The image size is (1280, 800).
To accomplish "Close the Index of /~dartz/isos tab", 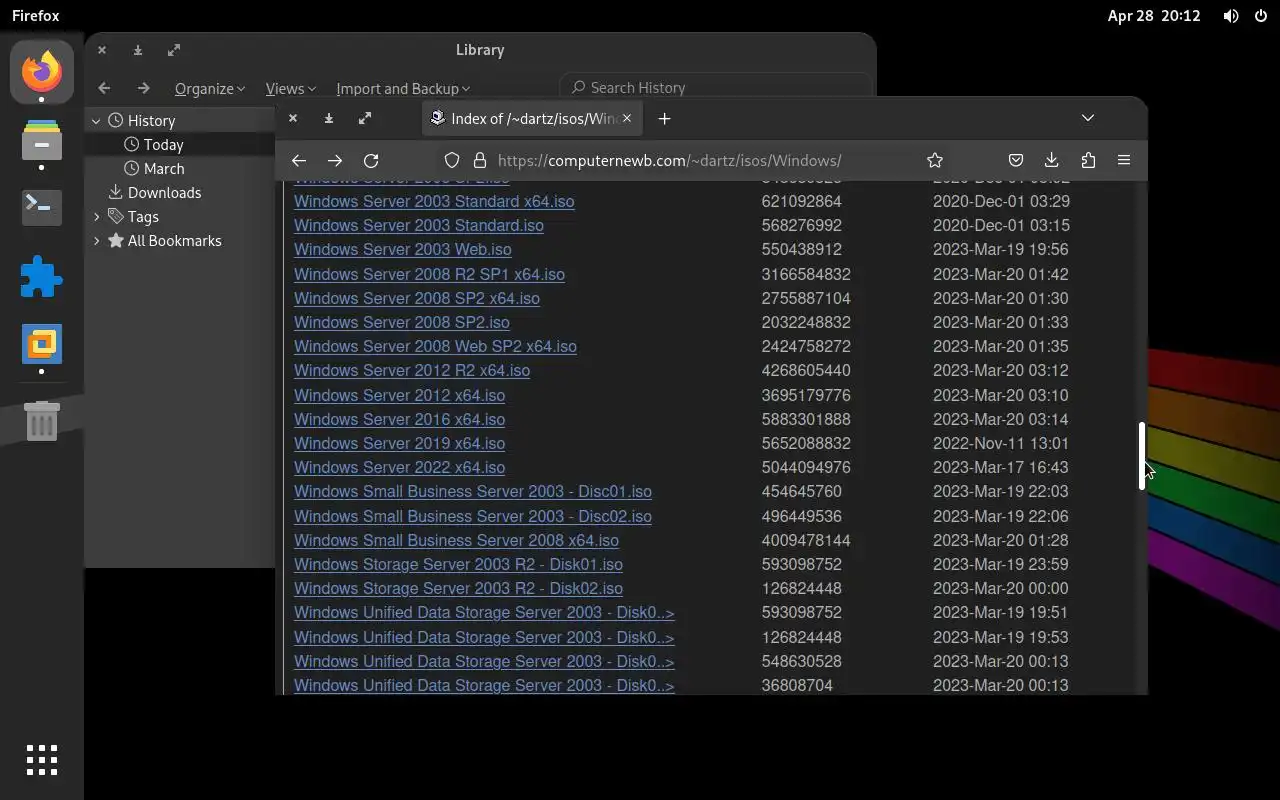I will pos(627,118).
